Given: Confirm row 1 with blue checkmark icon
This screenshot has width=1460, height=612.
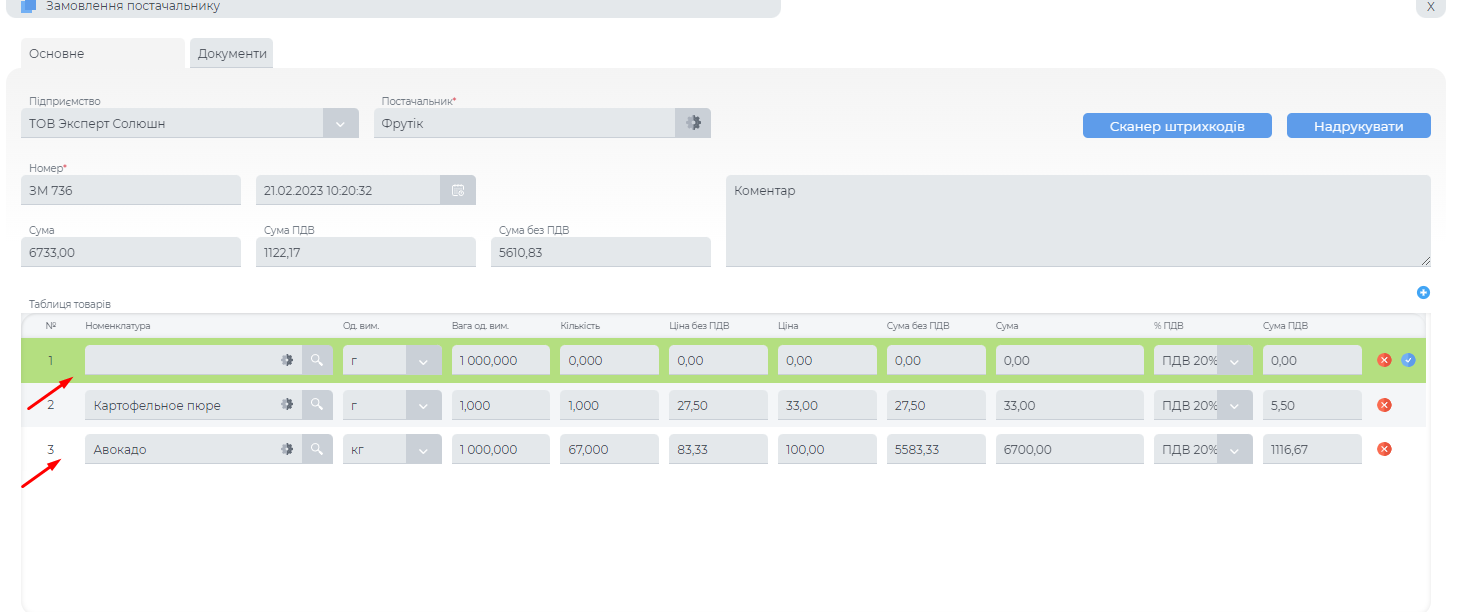Looking at the screenshot, I should coord(1408,360).
